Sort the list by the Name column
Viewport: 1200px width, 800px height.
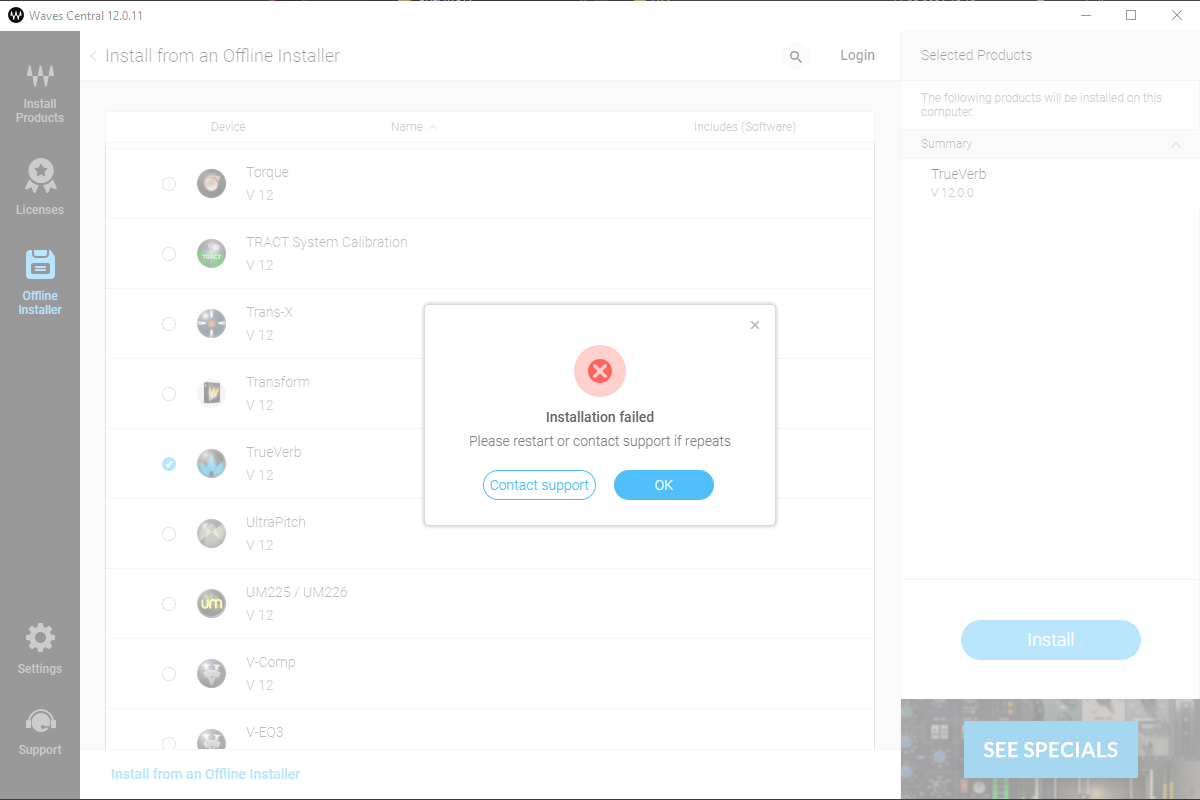coord(413,127)
